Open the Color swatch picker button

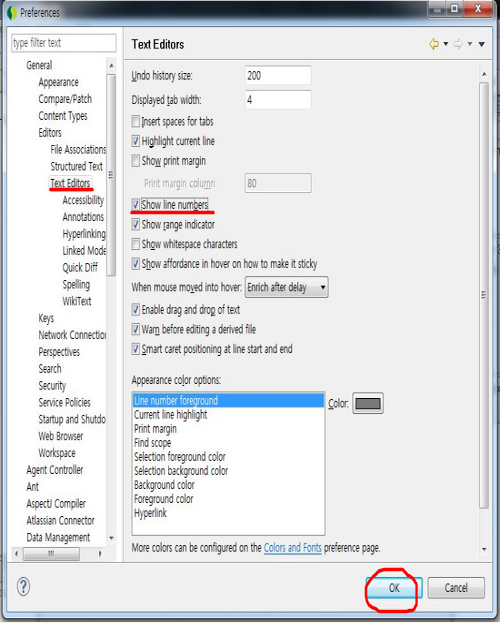click(x=368, y=403)
